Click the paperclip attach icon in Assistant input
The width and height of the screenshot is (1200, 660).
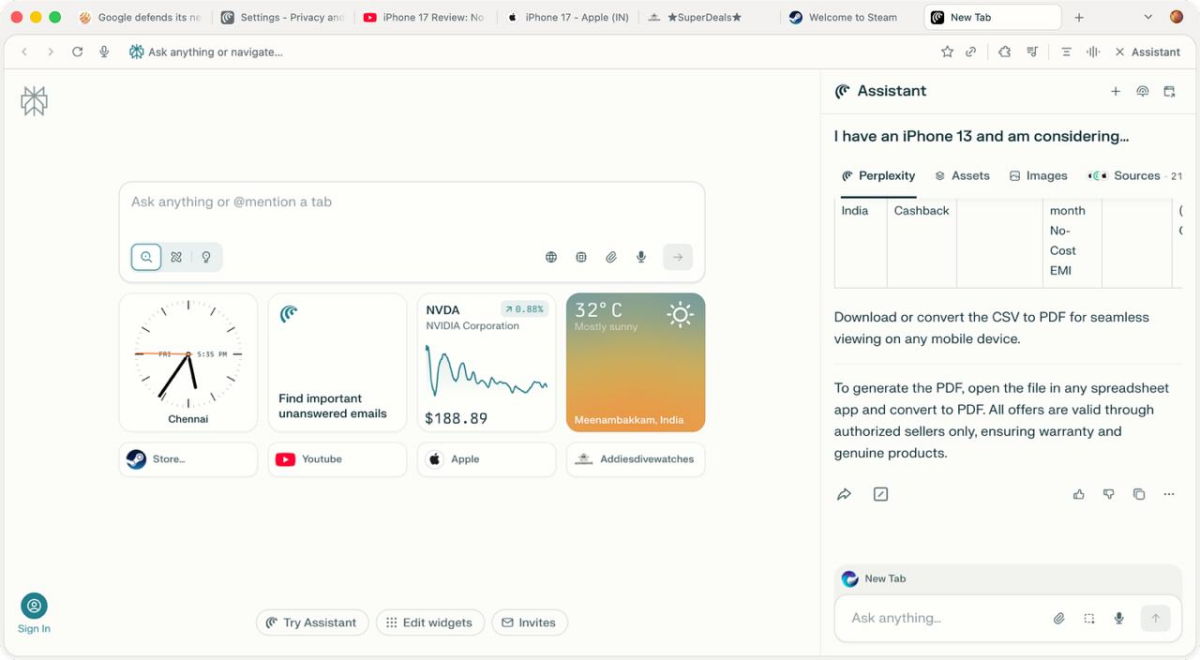pyautogui.click(x=1059, y=618)
